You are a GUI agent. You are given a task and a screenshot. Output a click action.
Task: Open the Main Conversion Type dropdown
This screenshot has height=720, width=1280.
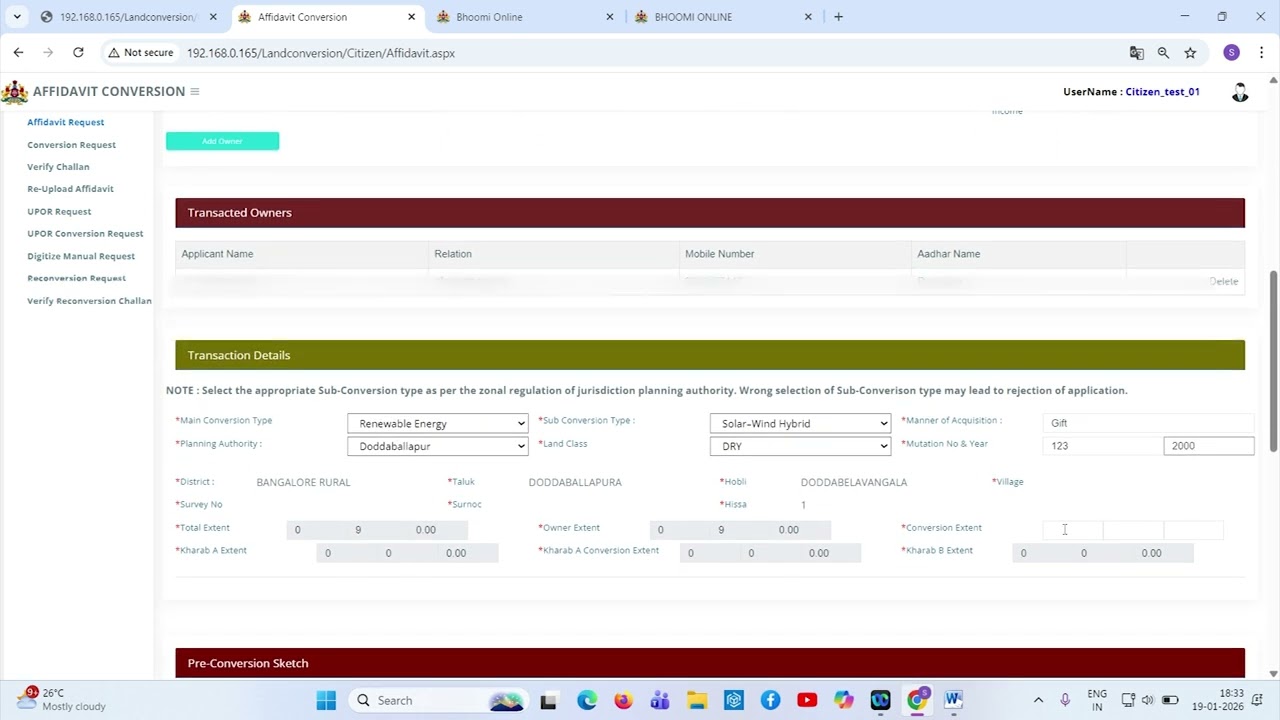click(438, 423)
